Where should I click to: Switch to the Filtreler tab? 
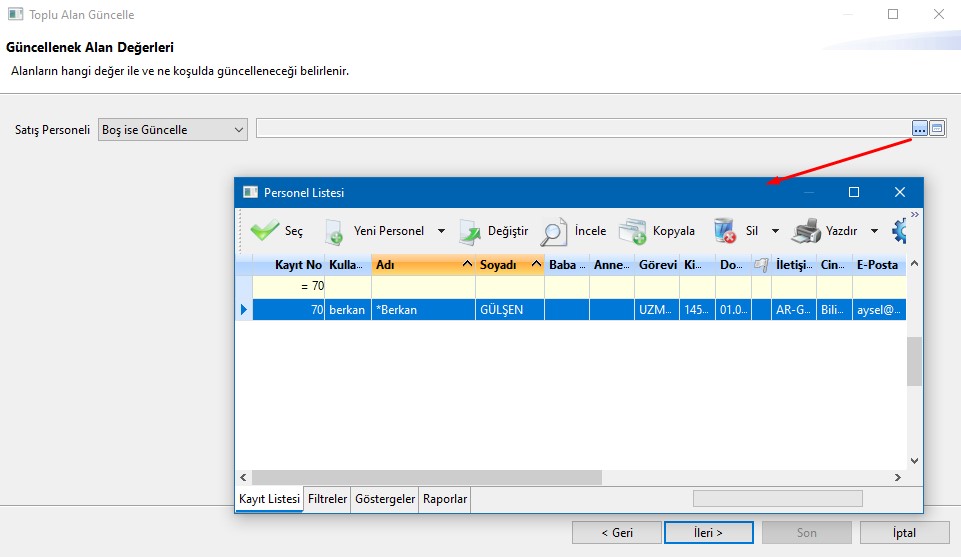pos(327,499)
